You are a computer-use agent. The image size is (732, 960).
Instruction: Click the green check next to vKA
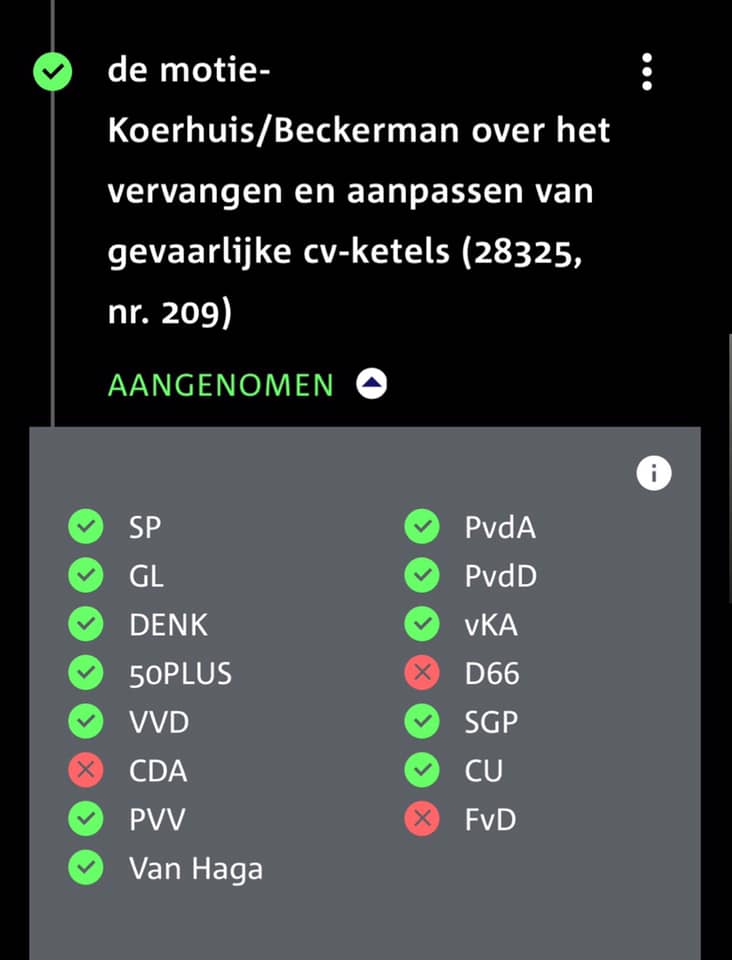click(x=422, y=624)
